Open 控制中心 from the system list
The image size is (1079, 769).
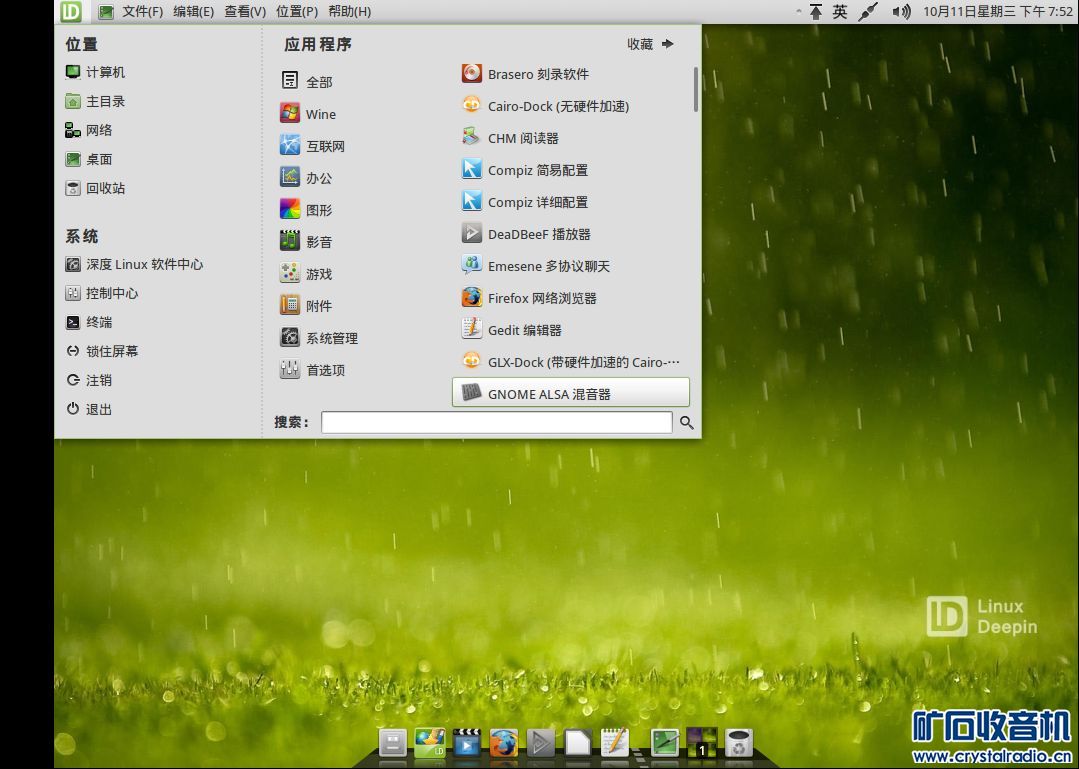(x=102, y=293)
